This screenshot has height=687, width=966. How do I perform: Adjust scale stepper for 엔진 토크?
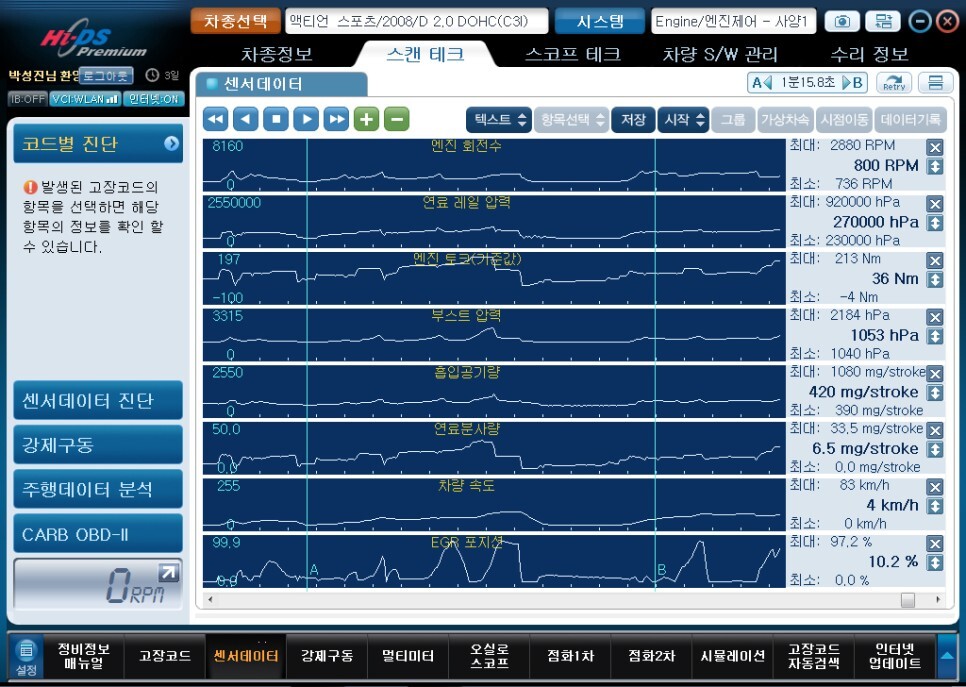[x=935, y=280]
